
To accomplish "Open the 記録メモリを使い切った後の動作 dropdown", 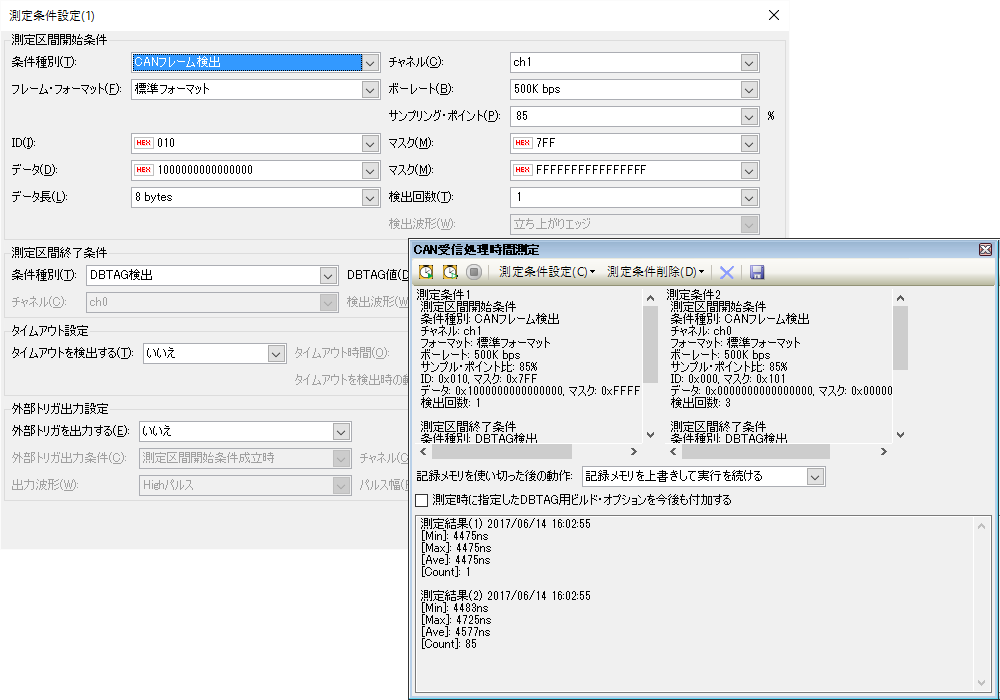I will 815,476.
